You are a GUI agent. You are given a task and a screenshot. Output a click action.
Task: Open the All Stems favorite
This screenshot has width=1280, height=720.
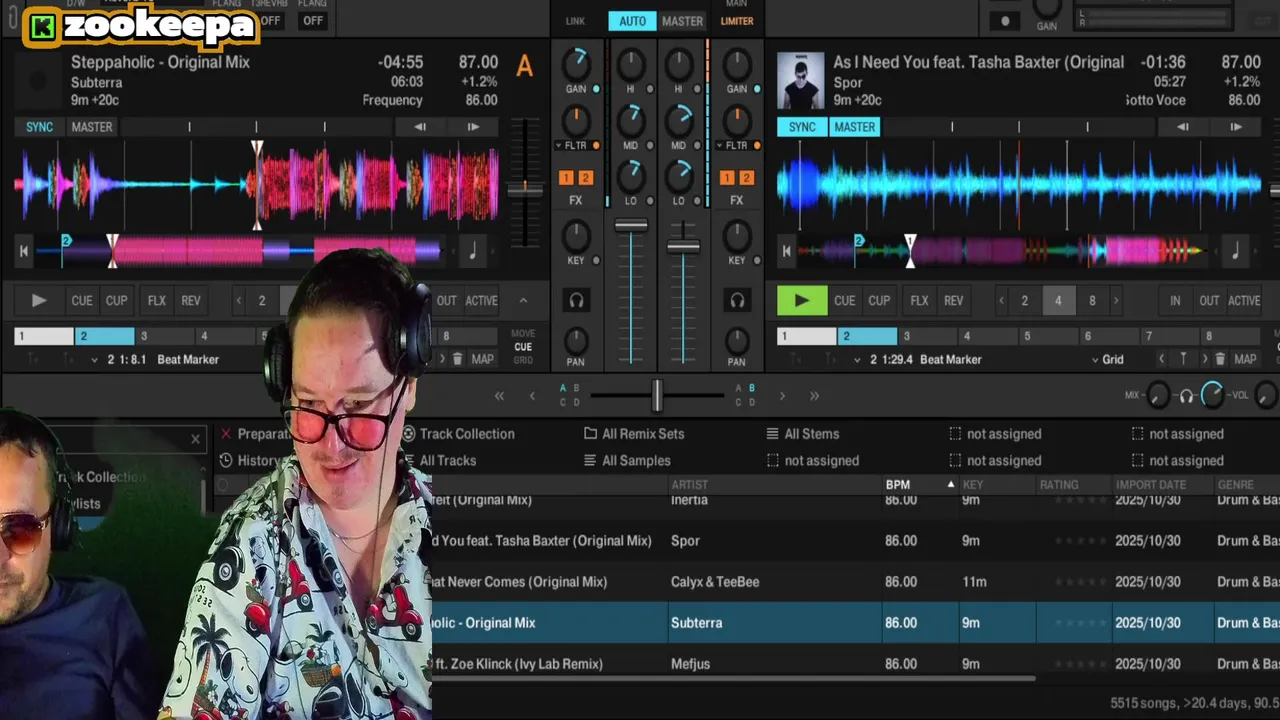pos(802,434)
